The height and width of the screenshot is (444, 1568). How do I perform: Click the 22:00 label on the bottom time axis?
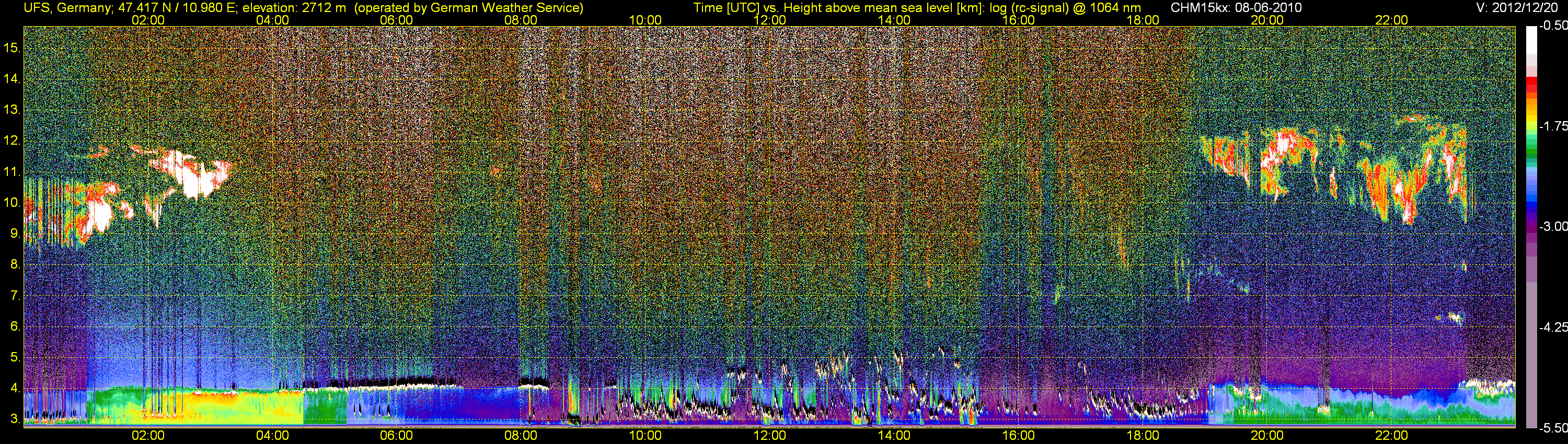click(1391, 436)
